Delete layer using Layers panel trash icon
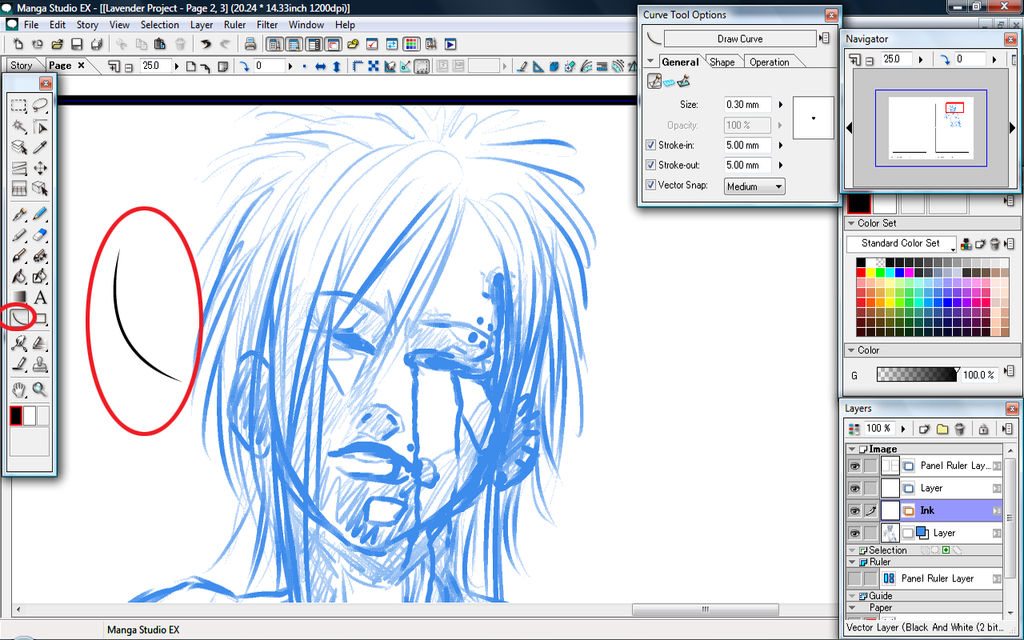1024x640 pixels. click(959, 428)
